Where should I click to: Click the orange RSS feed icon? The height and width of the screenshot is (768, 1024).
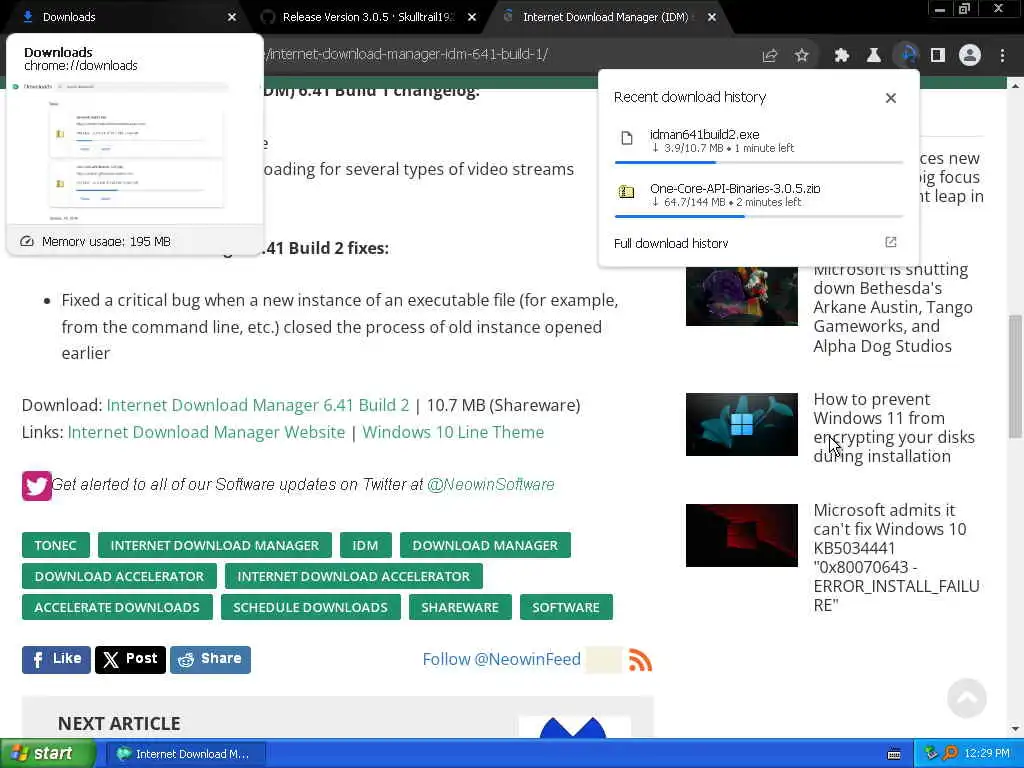pos(640,660)
